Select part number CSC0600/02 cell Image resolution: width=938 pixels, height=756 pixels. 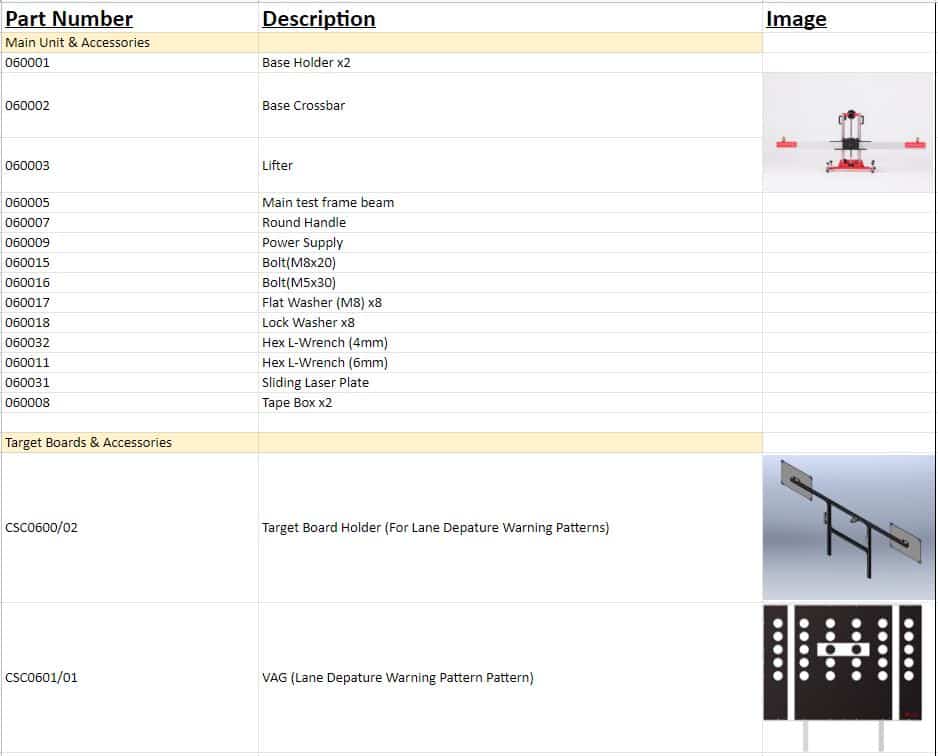[x=129, y=528]
